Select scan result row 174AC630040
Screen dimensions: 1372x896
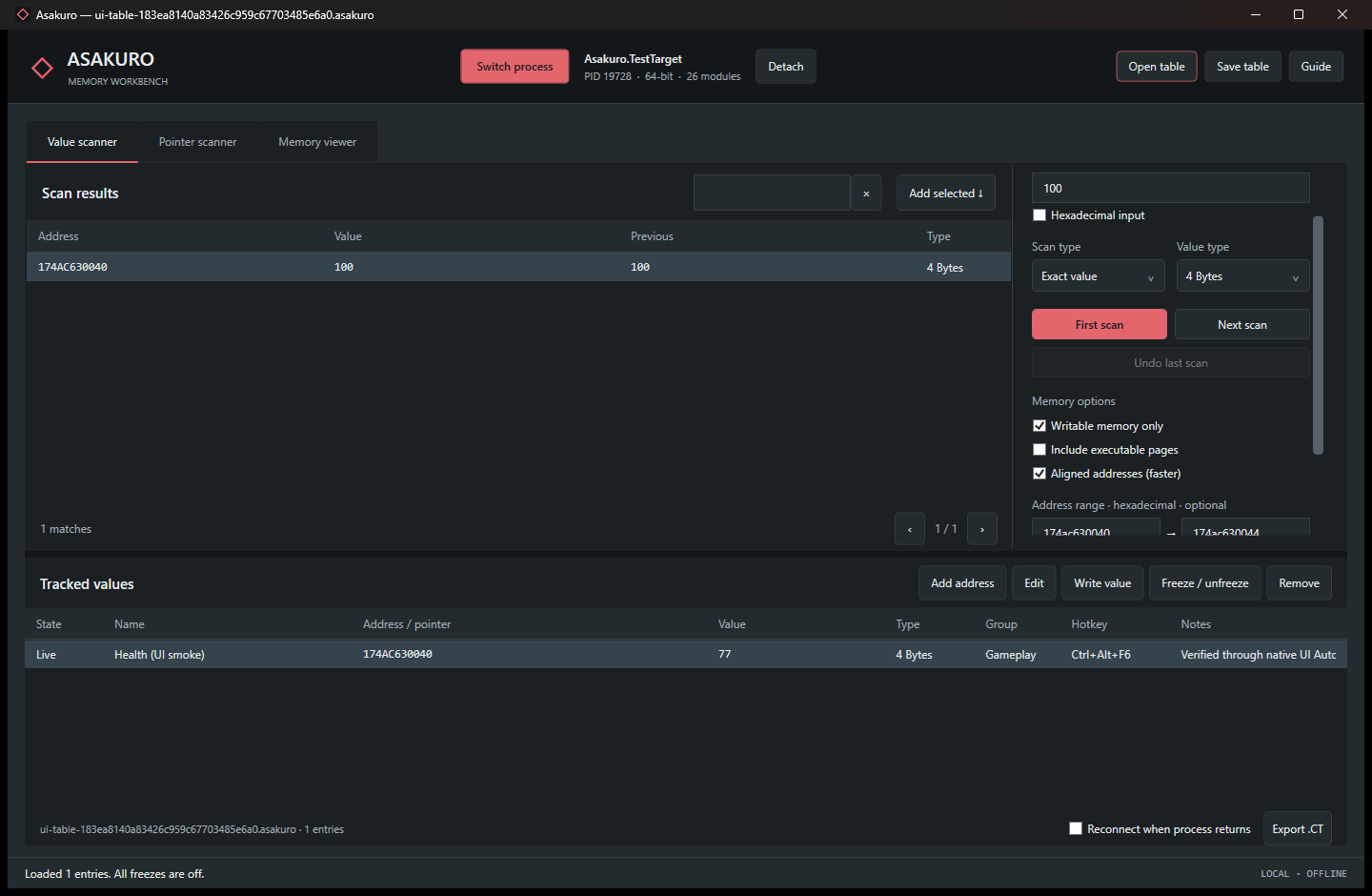tap(518, 267)
